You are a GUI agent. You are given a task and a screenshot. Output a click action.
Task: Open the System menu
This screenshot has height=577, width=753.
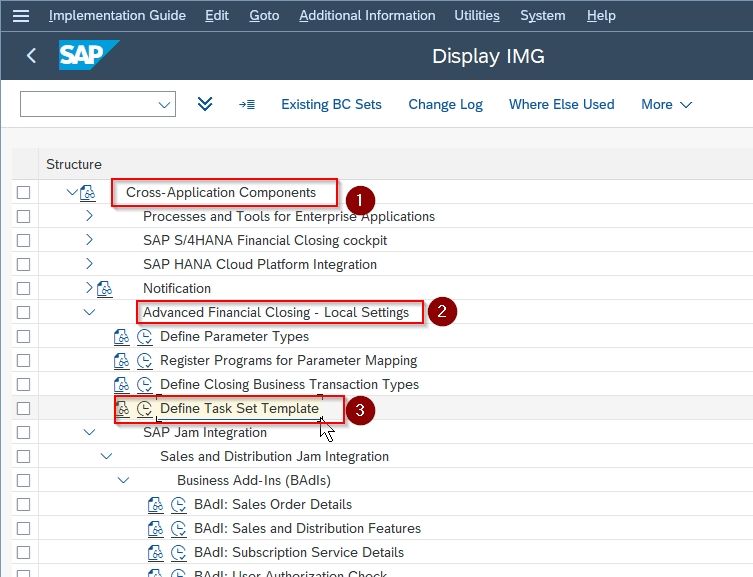pyautogui.click(x=543, y=15)
